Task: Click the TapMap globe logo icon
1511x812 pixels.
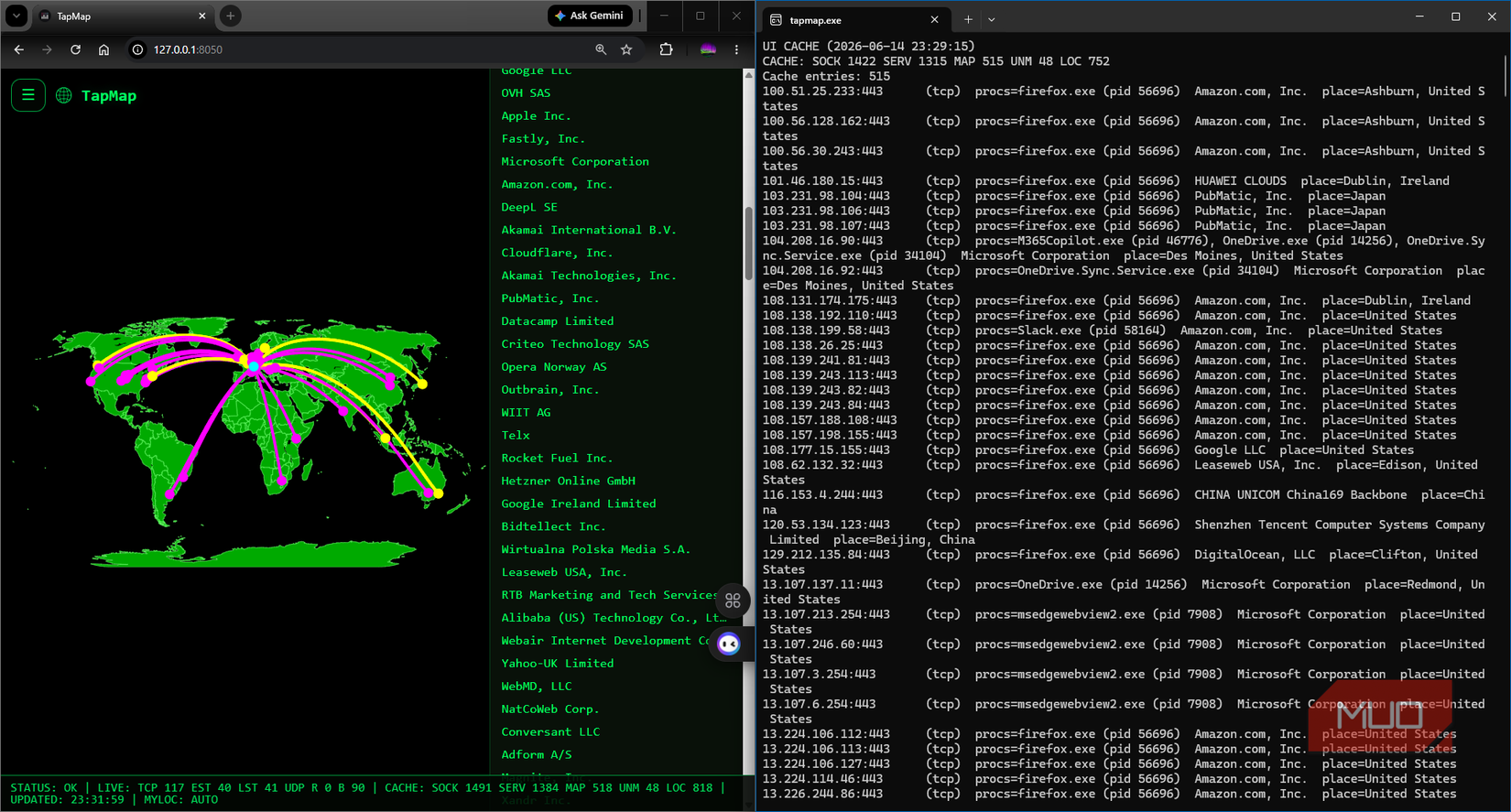Action: (64, 95)
